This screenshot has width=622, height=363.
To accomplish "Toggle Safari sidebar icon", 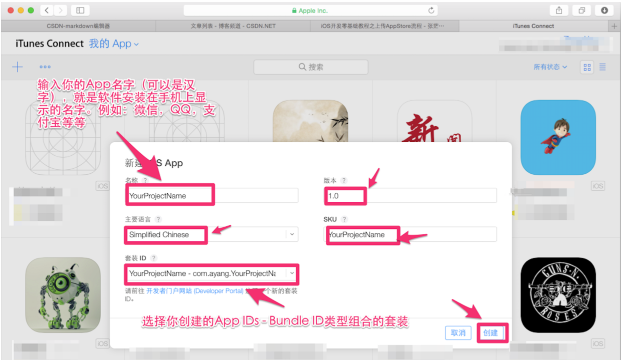I will (80, 10).
